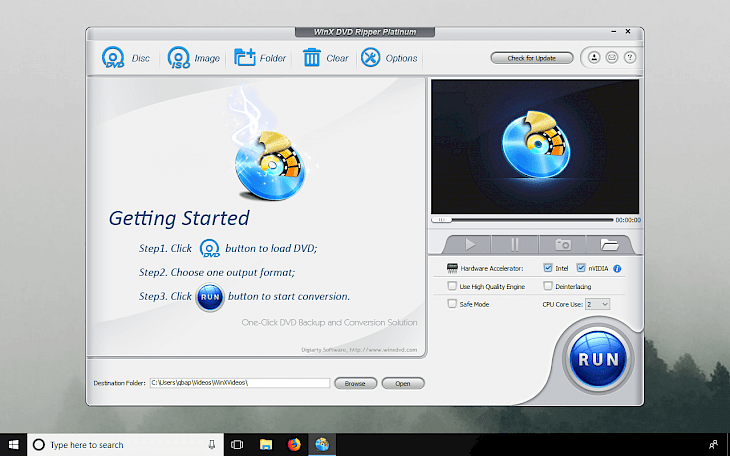
Task: Click the taskbar search box
Action: (125, 445)
